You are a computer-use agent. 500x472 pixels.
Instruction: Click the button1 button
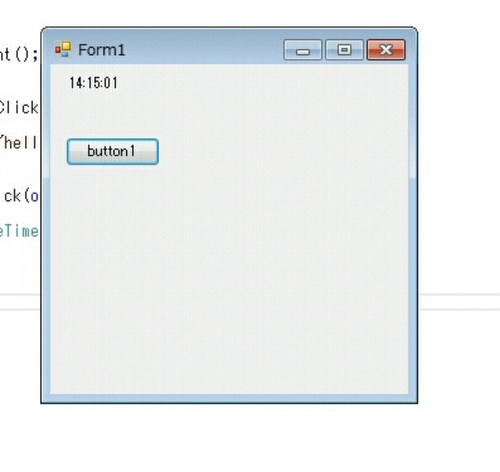(x=113, y=152)
